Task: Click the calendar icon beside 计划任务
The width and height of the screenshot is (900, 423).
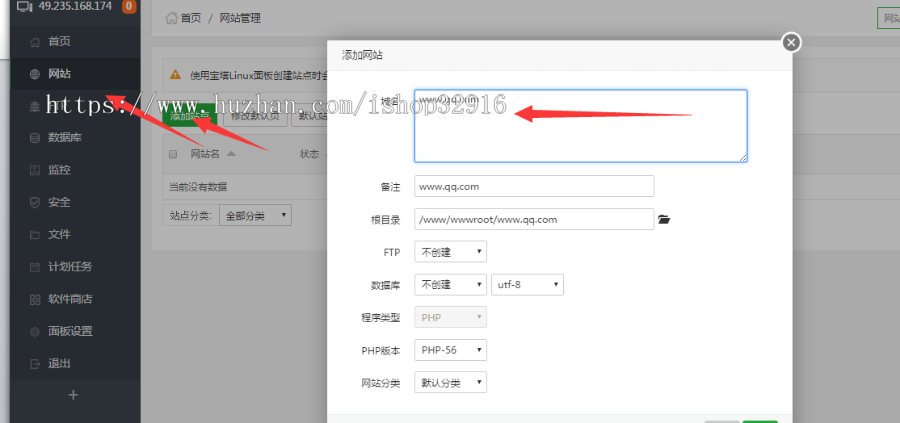Action: tap(35, 267)
